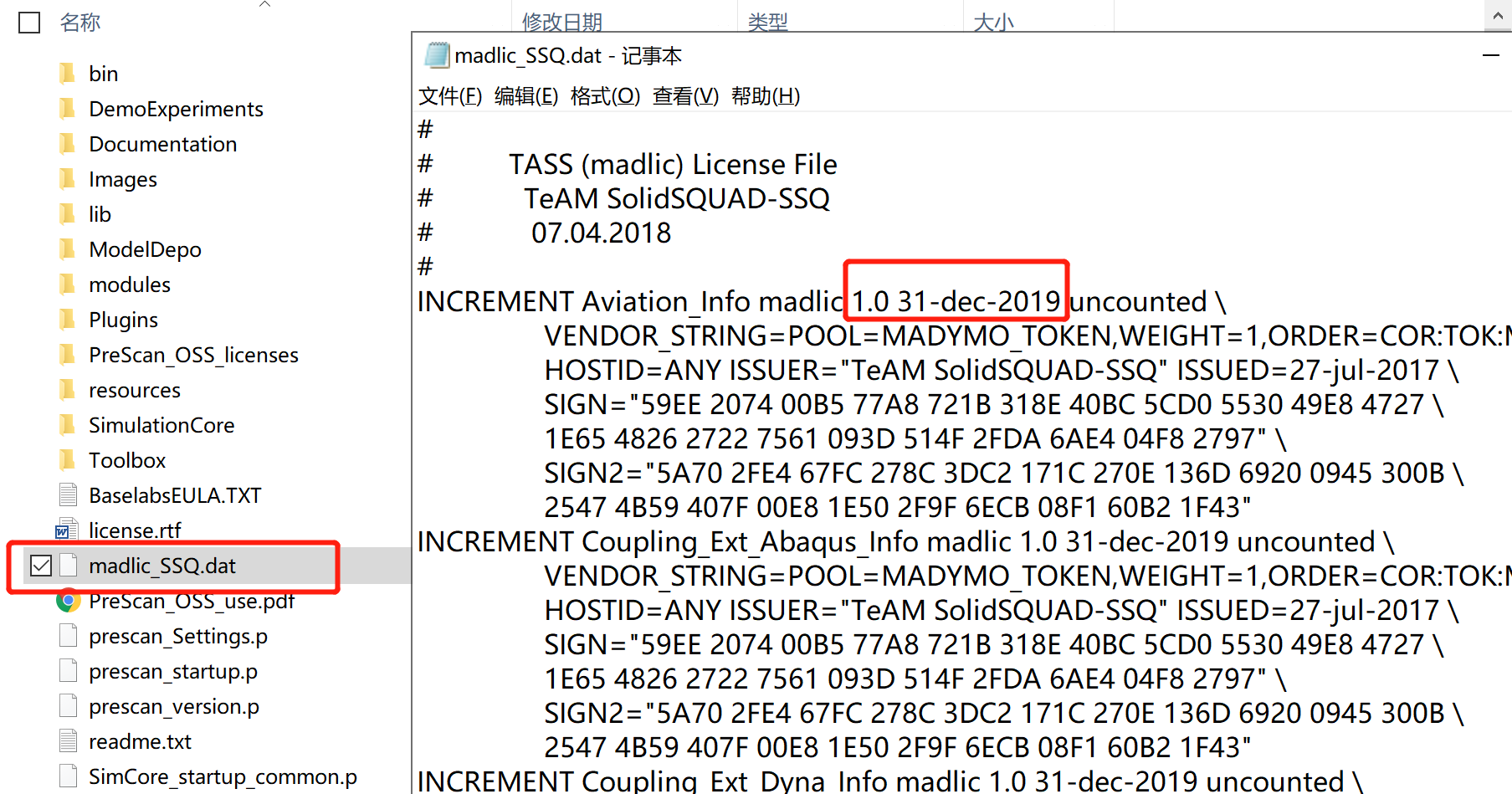Viewport: 1512px width, 794px height.
Task: Open the resources folder icon
Action: [x=68, y=390]
